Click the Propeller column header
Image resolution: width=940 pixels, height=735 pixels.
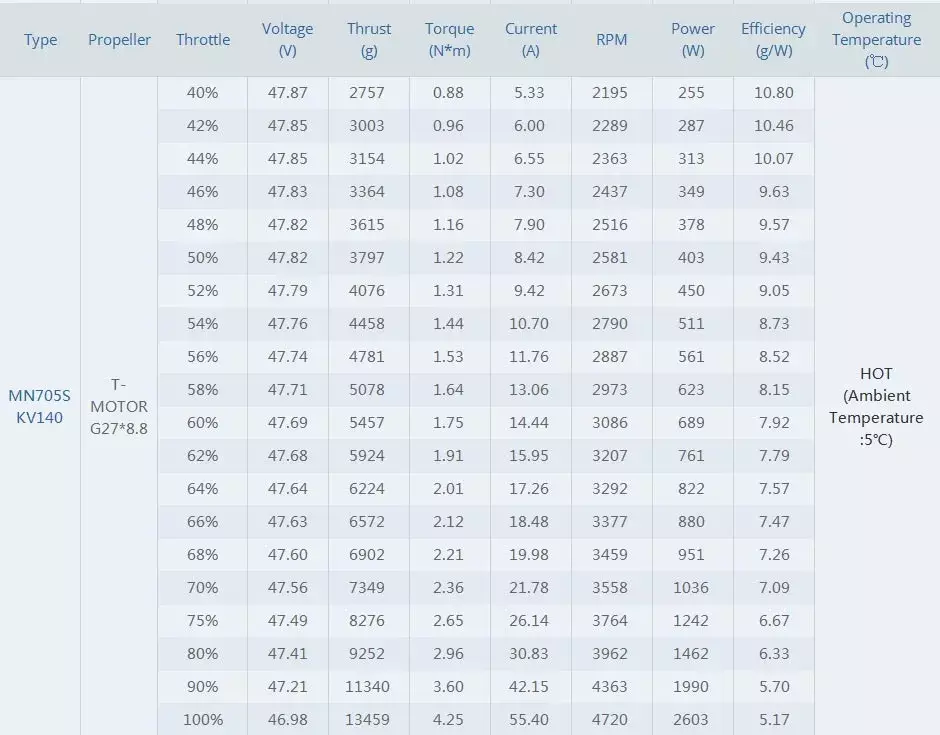[119, 40]
